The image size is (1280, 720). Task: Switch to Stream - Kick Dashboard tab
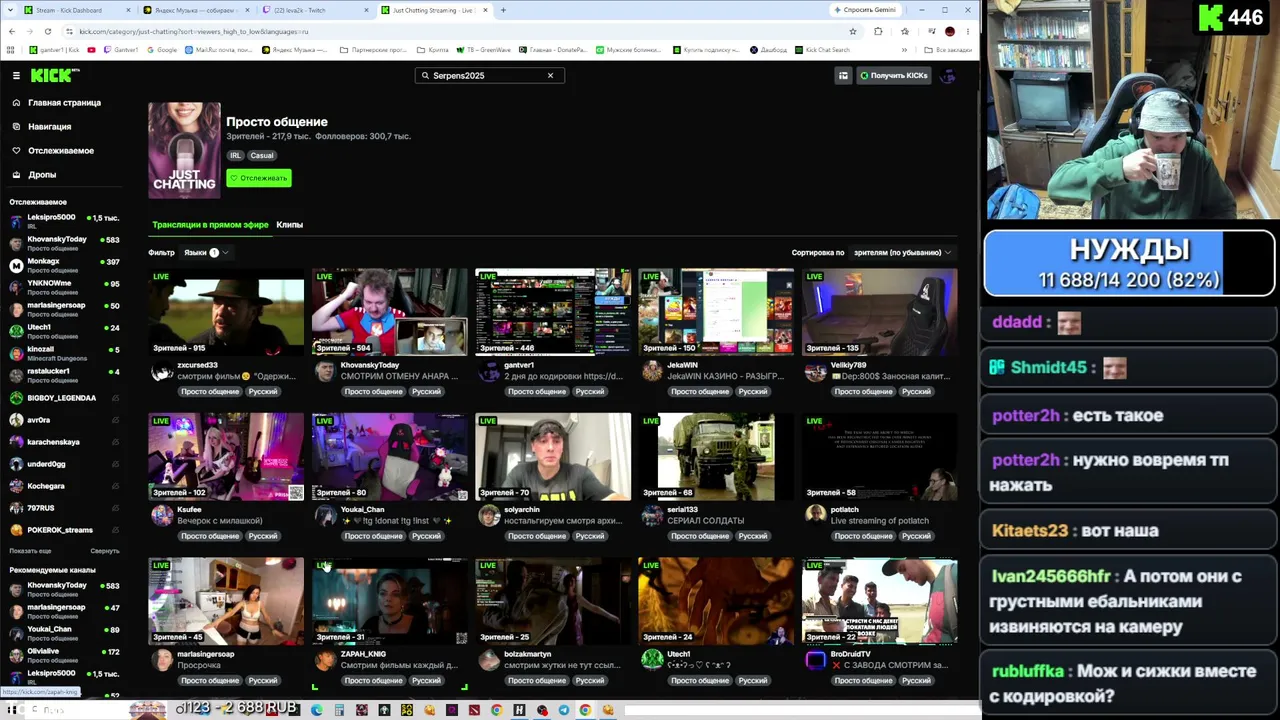78,10
